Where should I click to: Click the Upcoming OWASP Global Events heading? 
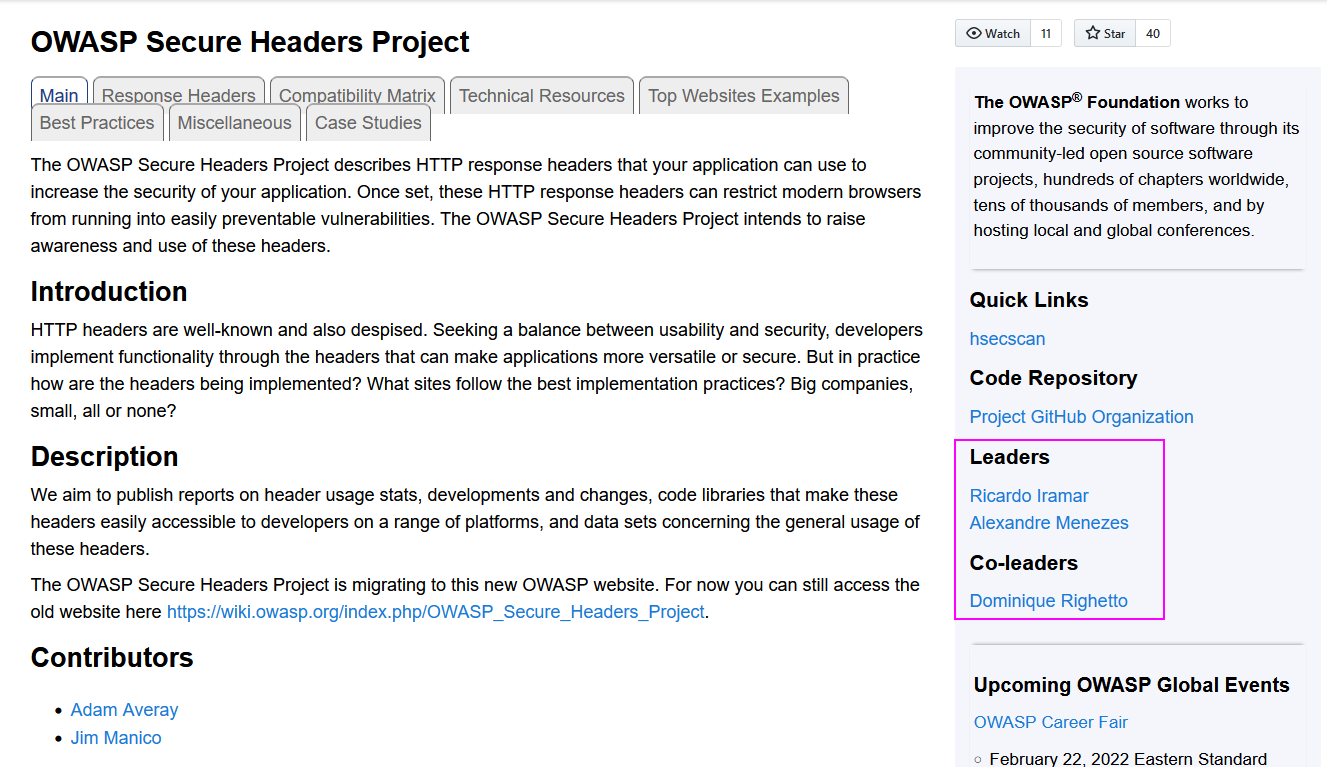tap(1132, 685)
